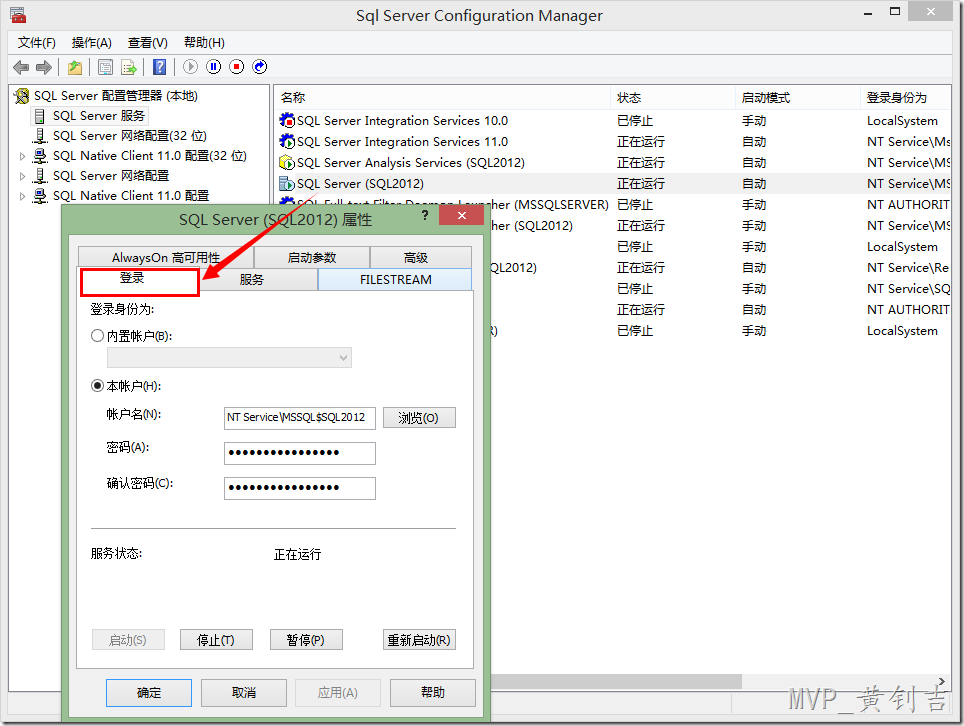The height and width of the screenshot is (726, 964).
Task: Click the Integration Services 11.0 service icon
Action: point(286,141)
